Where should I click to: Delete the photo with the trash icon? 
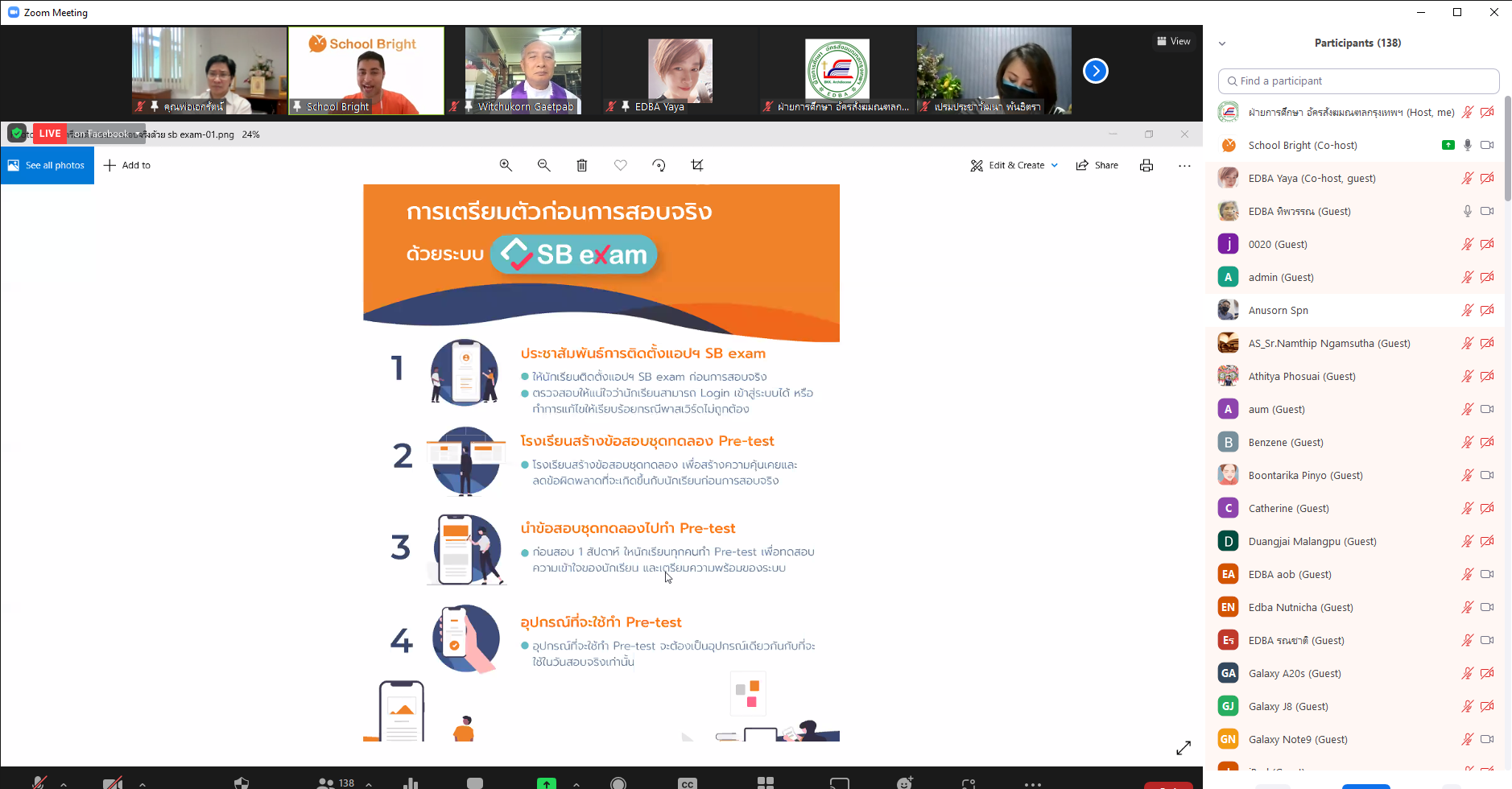[582, 165]
